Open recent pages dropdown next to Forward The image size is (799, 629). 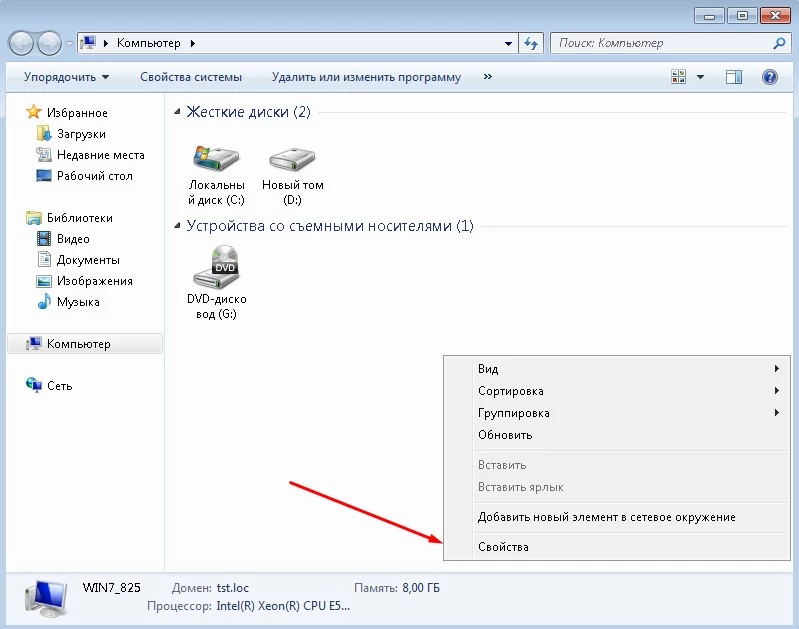click(69, 44)
